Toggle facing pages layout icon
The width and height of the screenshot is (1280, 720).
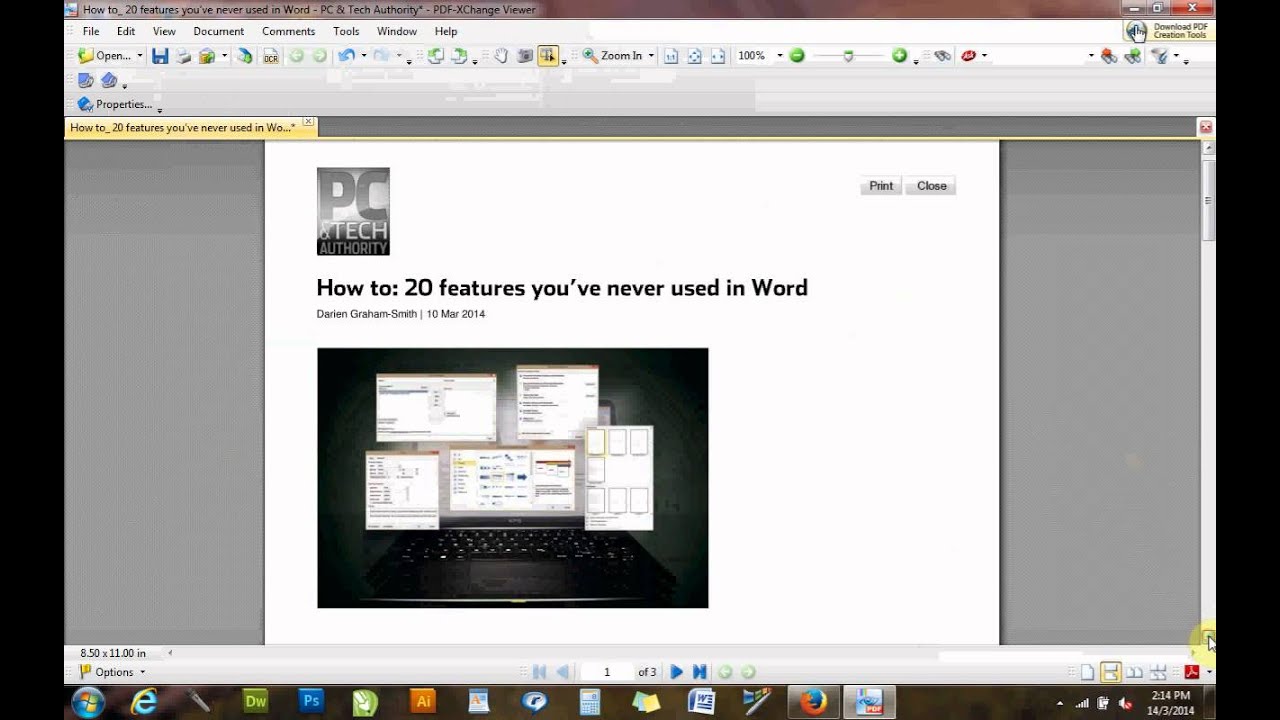[1134, 672]
